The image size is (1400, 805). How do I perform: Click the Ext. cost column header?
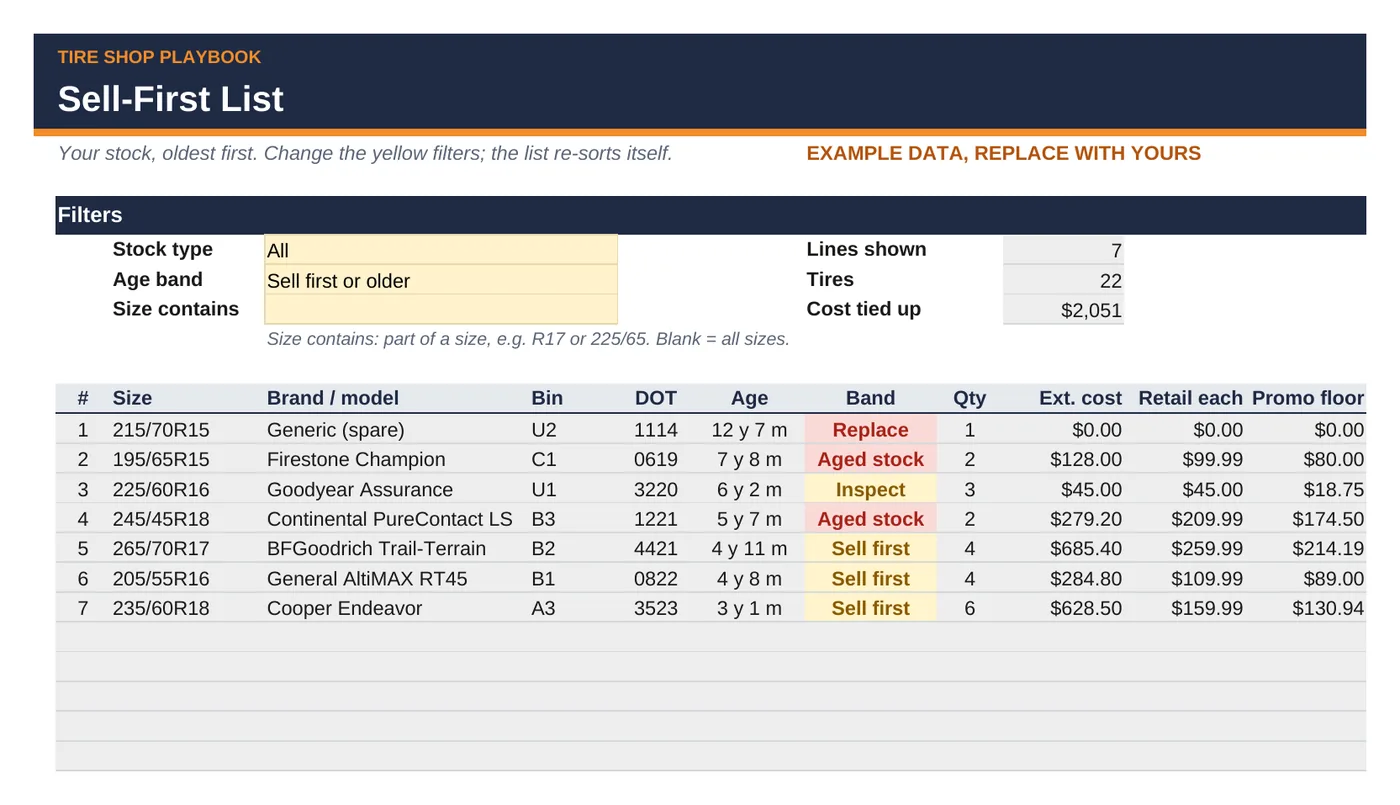pos(1080,398)
